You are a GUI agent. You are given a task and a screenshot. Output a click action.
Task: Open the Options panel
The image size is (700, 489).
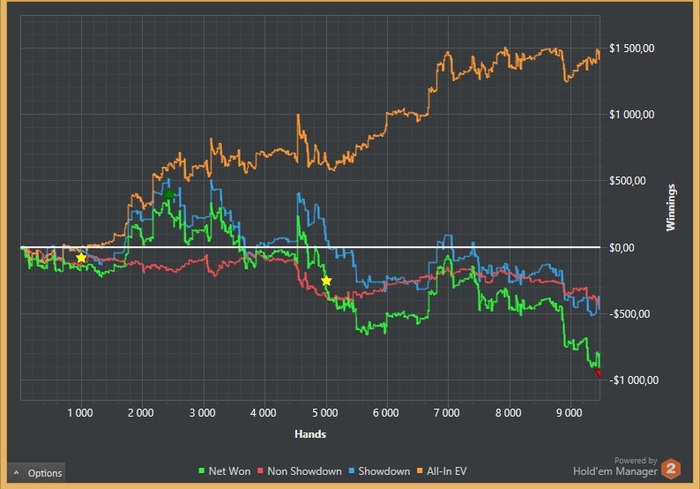(x=37, y=473)
